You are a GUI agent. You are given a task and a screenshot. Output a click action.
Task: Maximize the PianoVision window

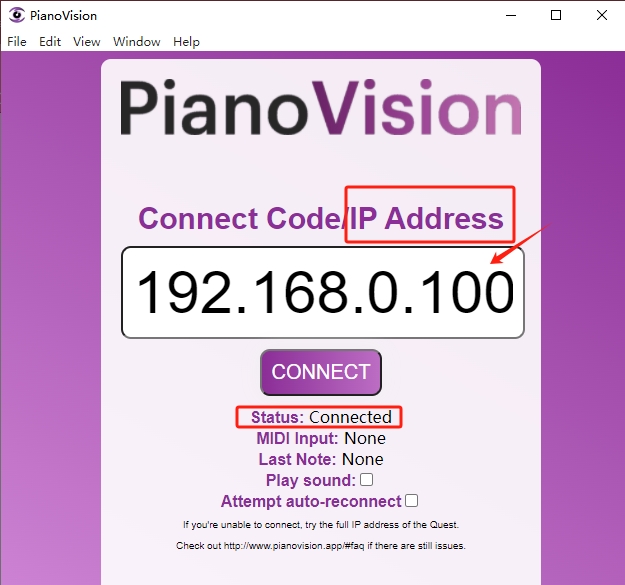coord(556,15)
